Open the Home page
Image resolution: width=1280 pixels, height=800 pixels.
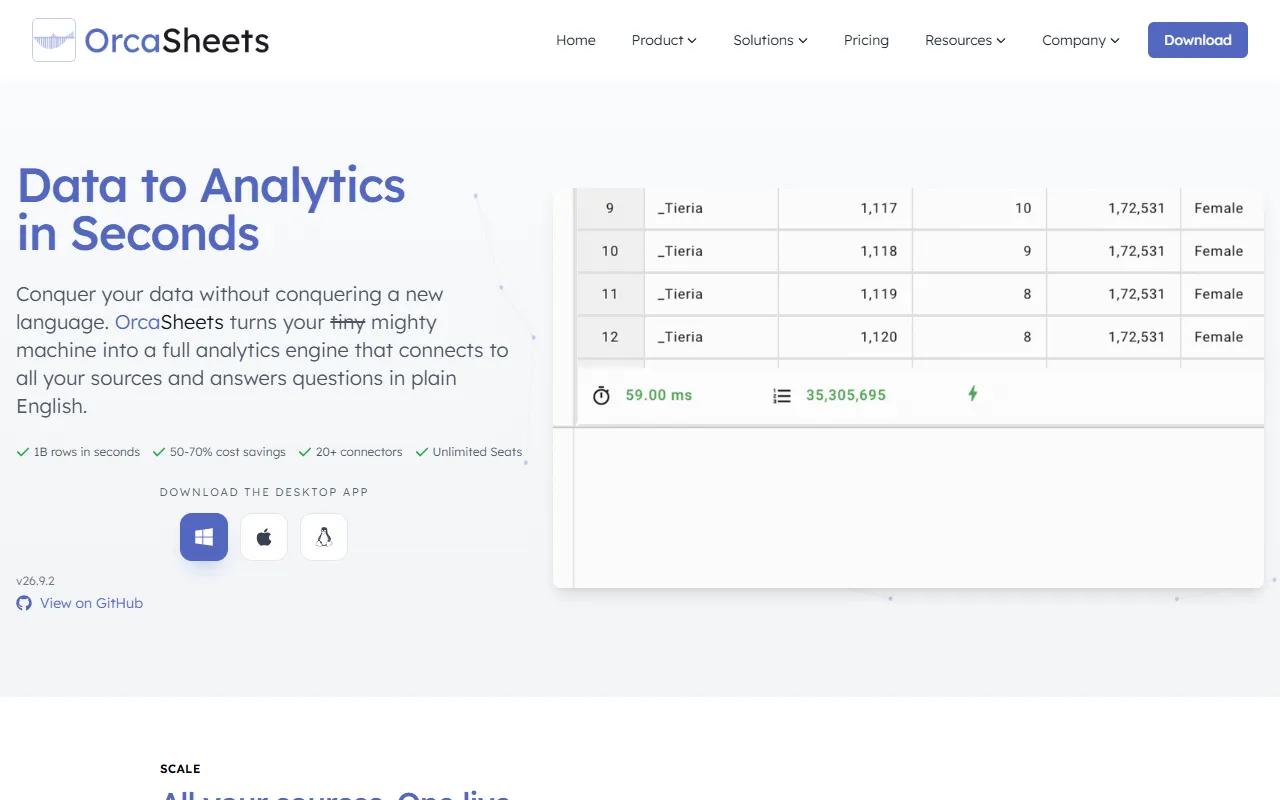(576, 40)
